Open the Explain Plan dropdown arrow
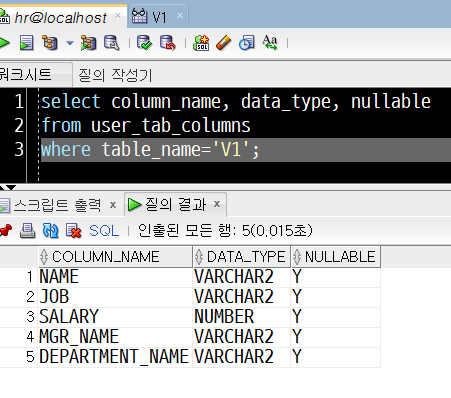The width and height of the screenshot is (451, 398). [x=70, y=43]
